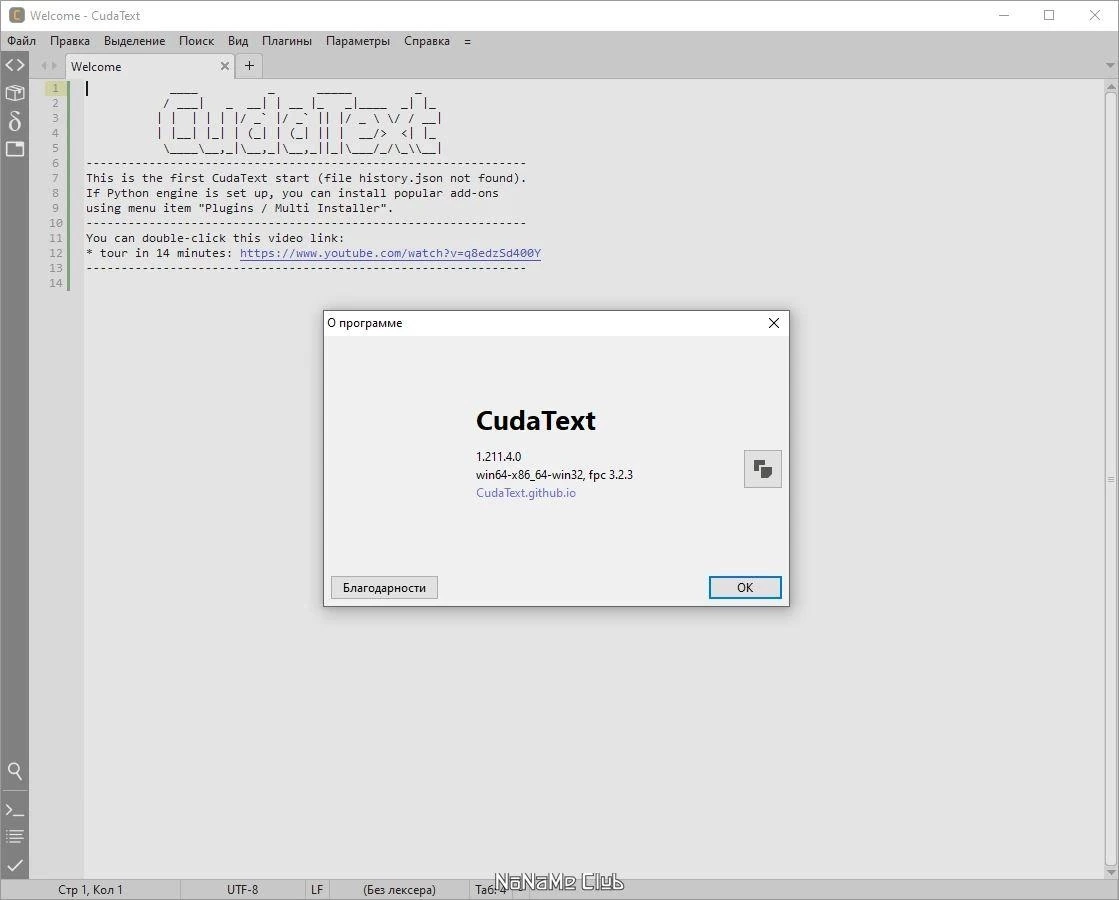This screenshot has width=1119, height=900.
Task: Click vertical scrollbar down arrow
Action: pos(1111,871)
